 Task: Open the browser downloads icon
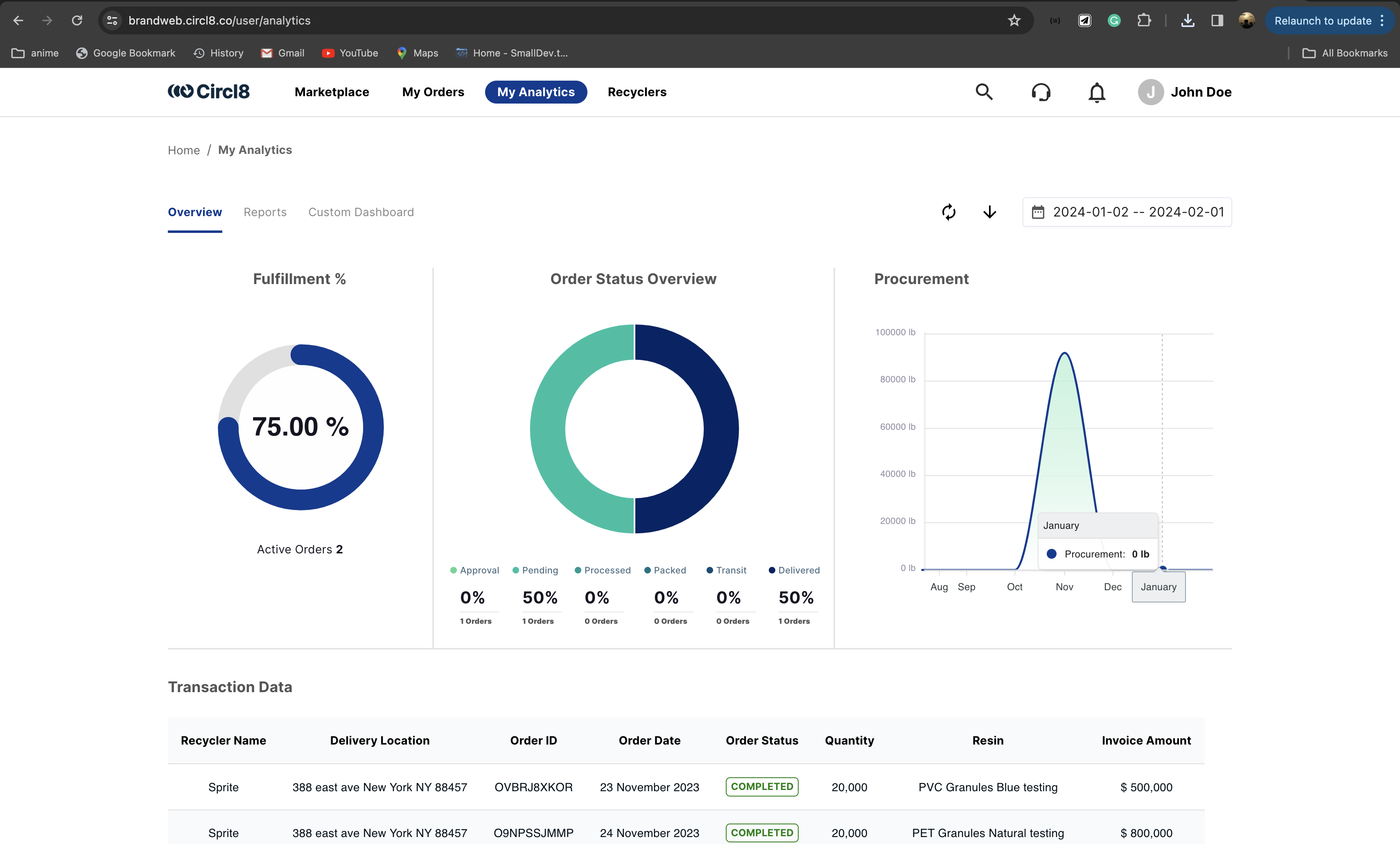pos(1187,21)
